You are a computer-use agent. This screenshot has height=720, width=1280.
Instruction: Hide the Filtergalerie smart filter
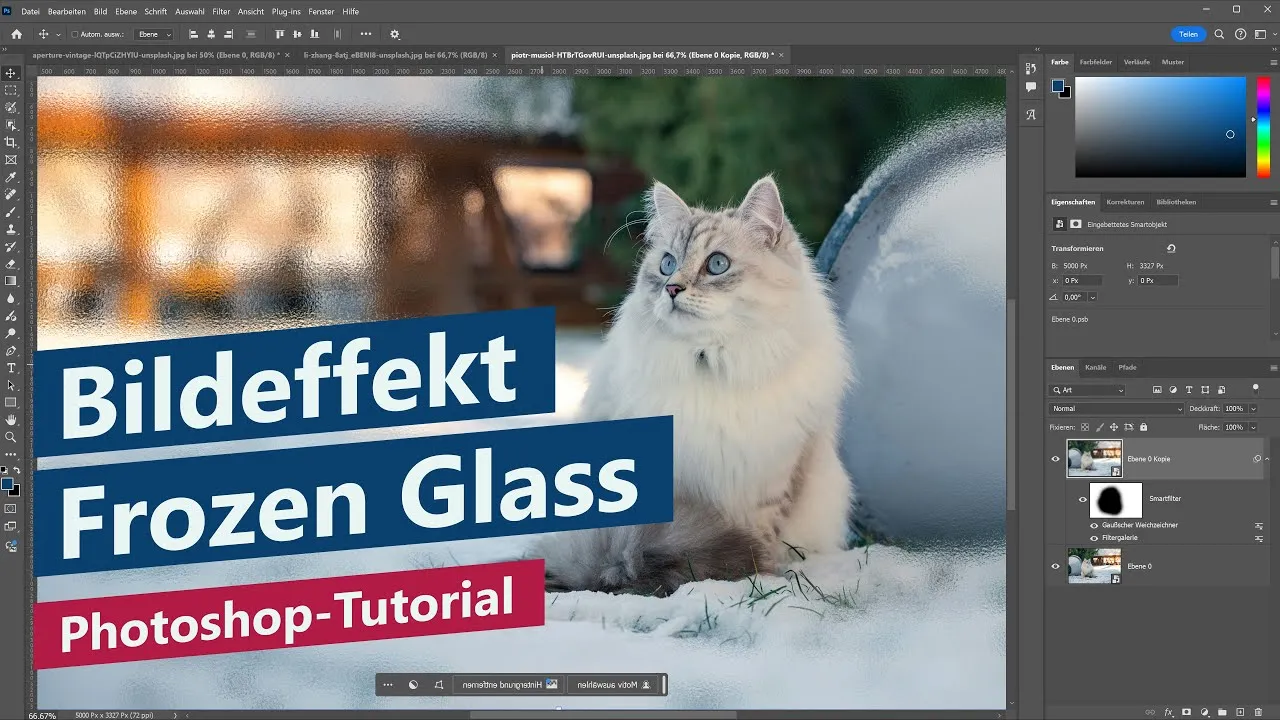pos(1094,537)
